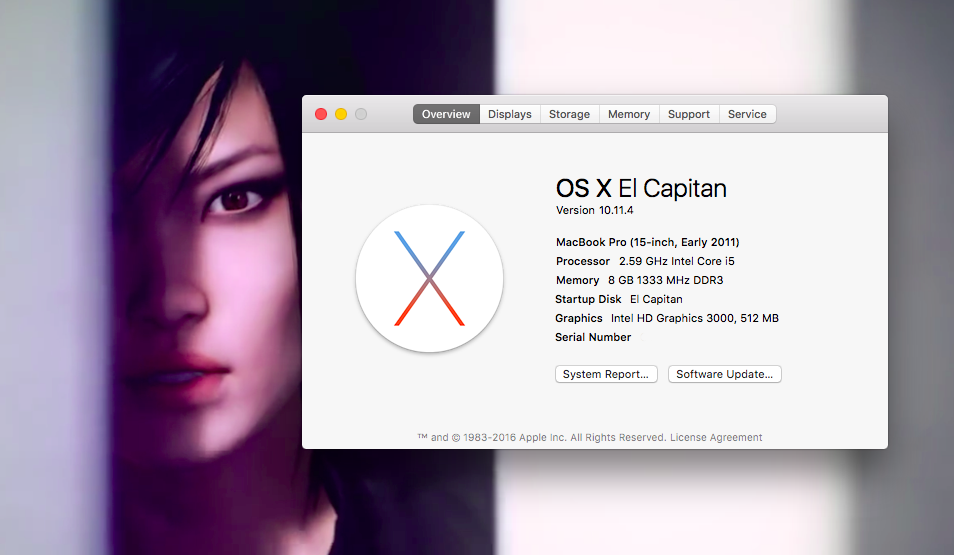Select the OS X El Capitan heading
954x555 pixels.
641,188
